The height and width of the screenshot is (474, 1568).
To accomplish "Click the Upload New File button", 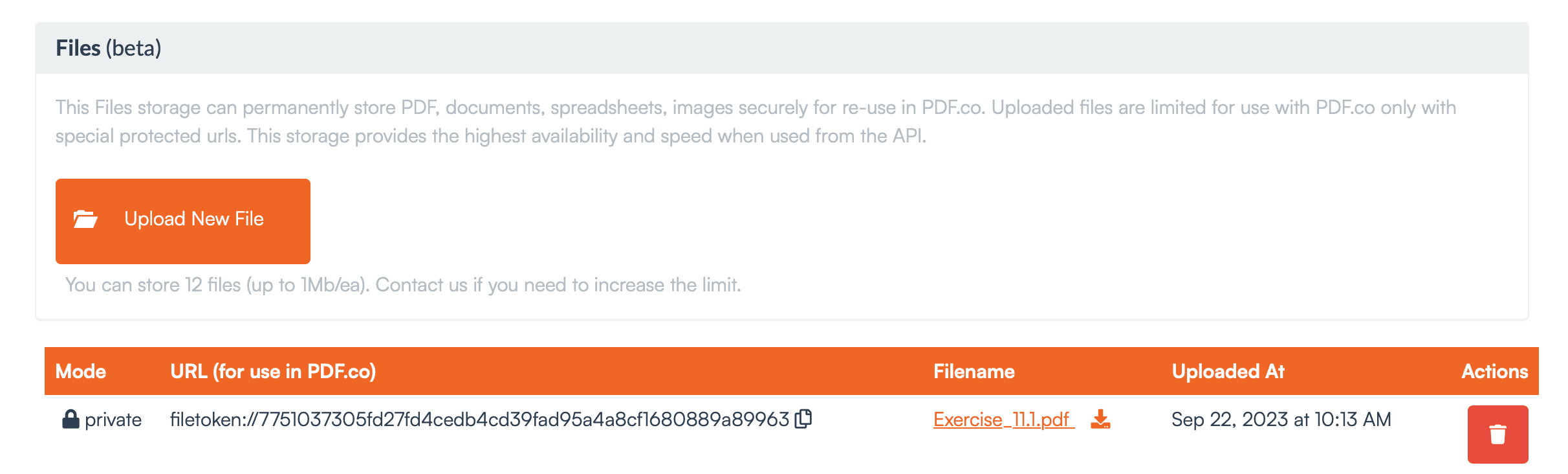I will (x=183, y=220).
